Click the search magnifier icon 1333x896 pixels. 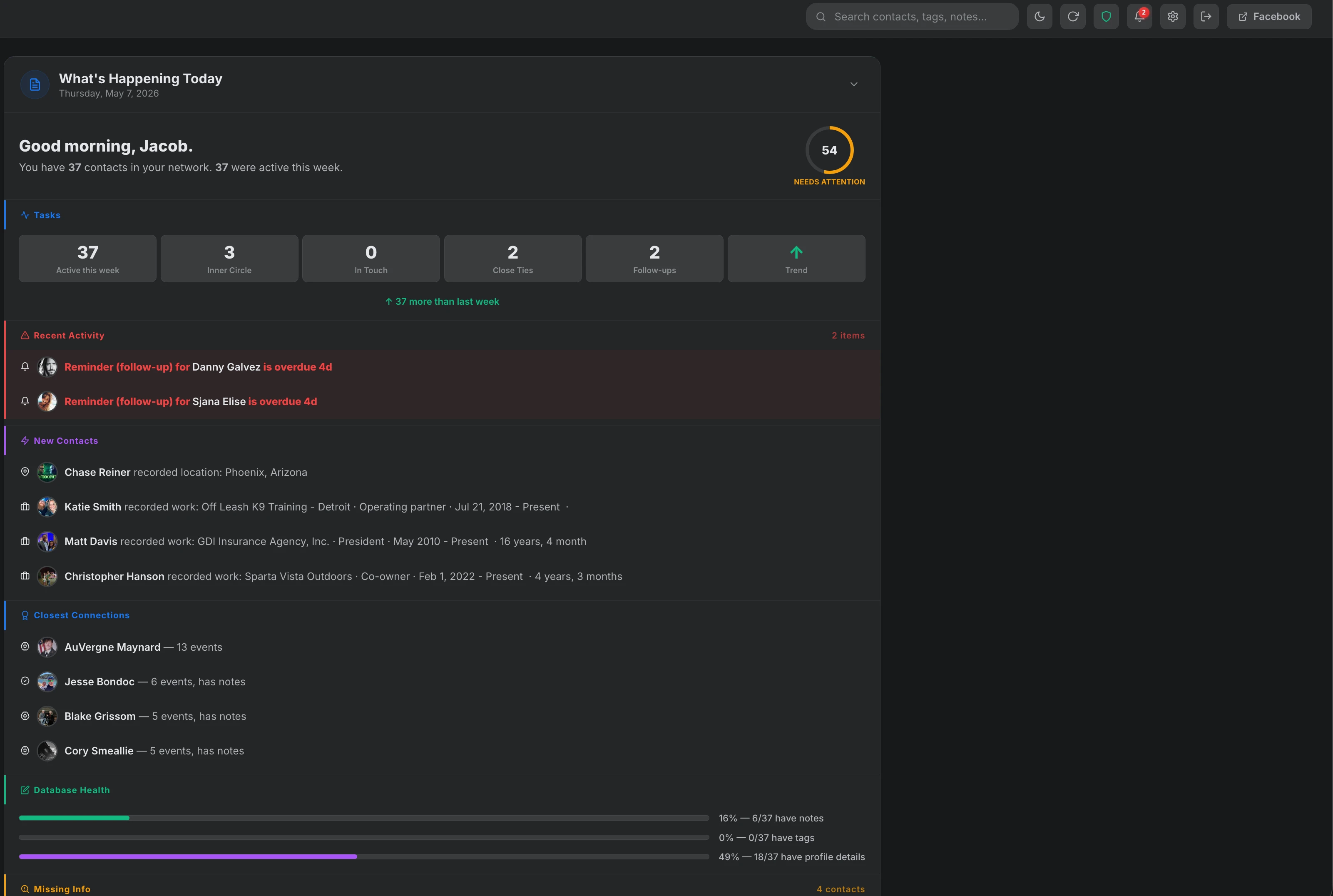click(821, 17)
